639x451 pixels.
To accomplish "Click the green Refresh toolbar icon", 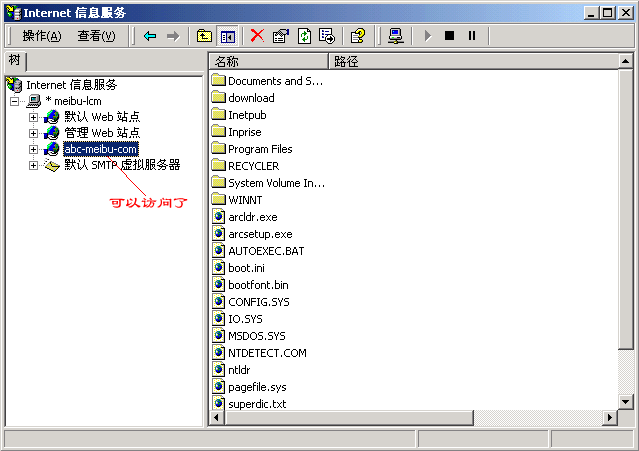I will (303, 36).
